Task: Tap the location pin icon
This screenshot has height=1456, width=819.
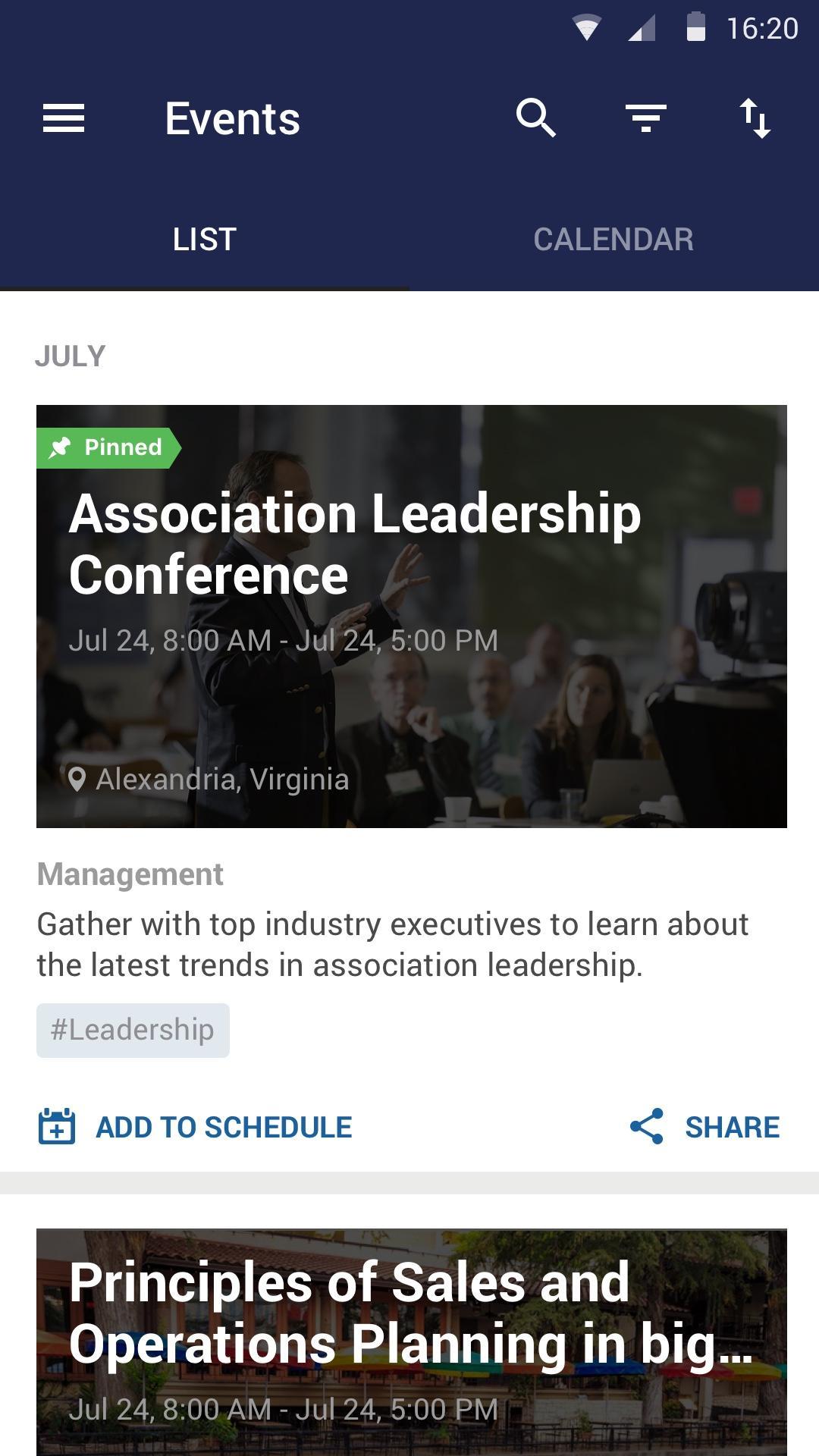Action: pos(77,780)
